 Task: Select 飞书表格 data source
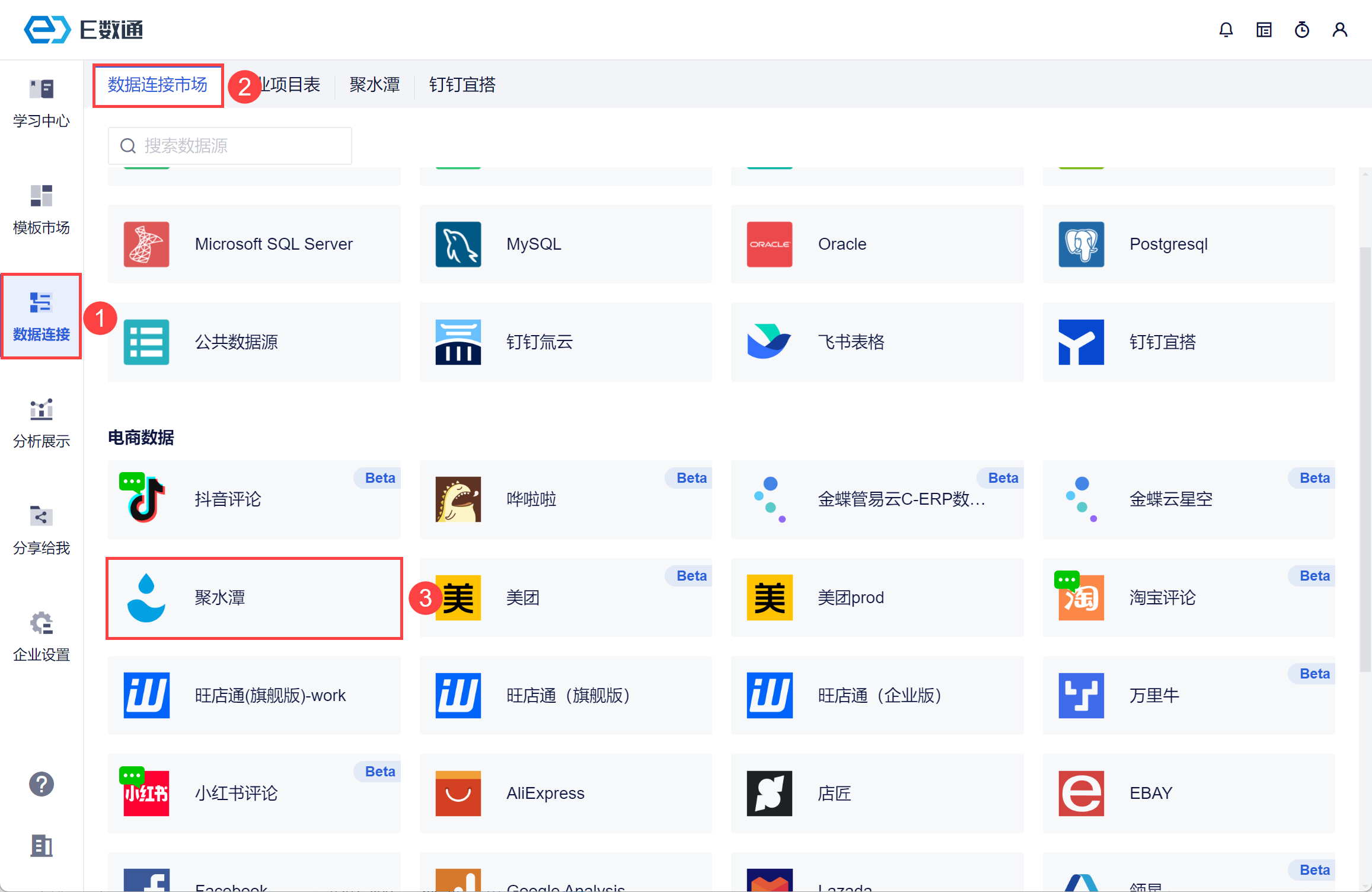point(876,342)
